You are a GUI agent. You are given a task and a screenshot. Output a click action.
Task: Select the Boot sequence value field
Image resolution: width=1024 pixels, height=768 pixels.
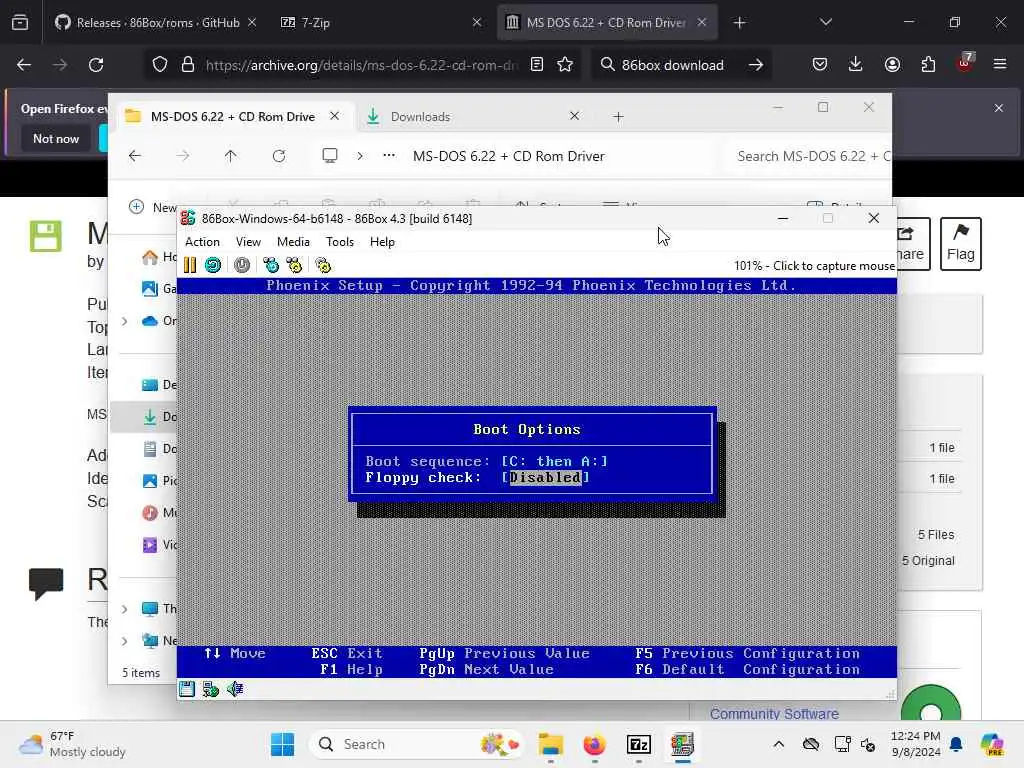click(554, 461)
